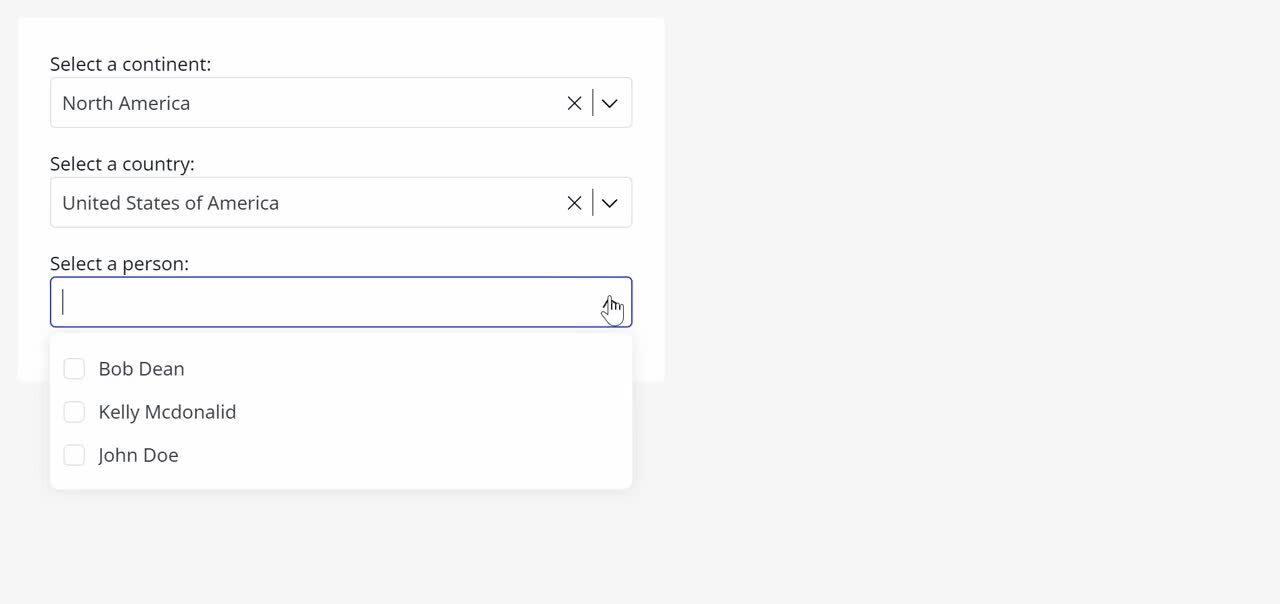Viewport: 1280px width, 604px height.
Task: Clear the North America continent selection
Action: [574, 103]
